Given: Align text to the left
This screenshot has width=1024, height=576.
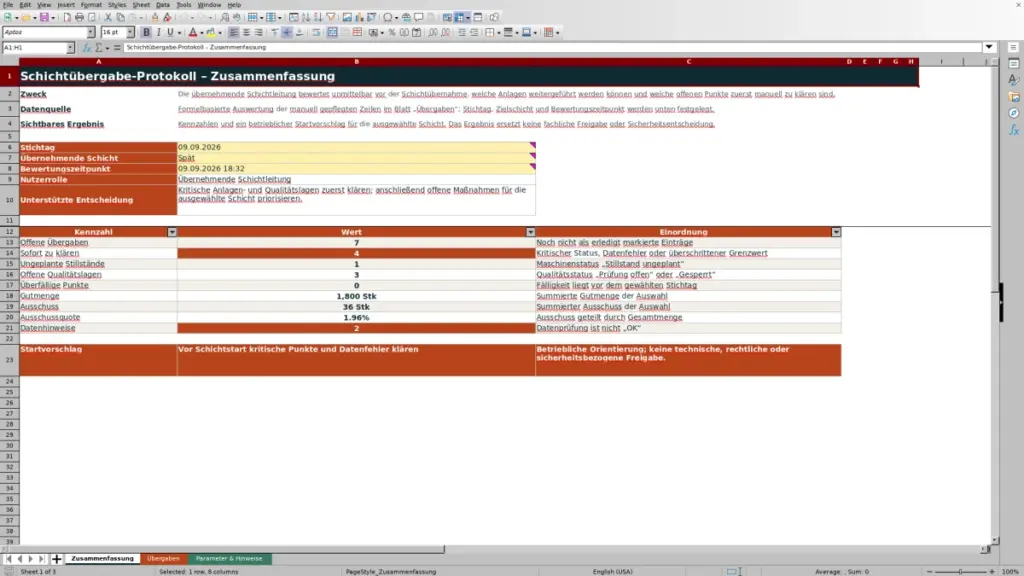Looking at the screenshot, I should pyautogui.click(x=234, y=33).
